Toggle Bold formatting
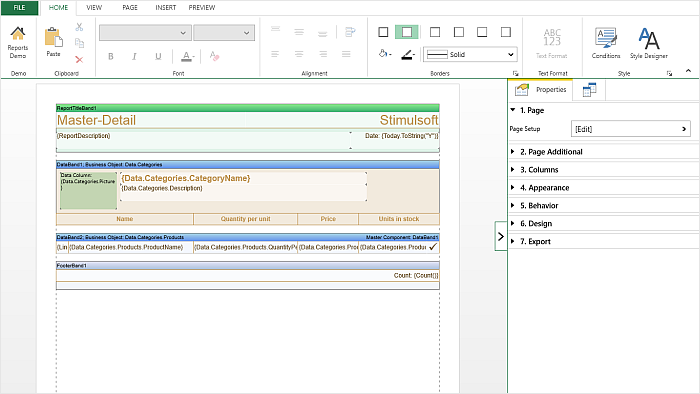Screen dimensions: 700x394 pyautogui.click(x=111, y=56)
